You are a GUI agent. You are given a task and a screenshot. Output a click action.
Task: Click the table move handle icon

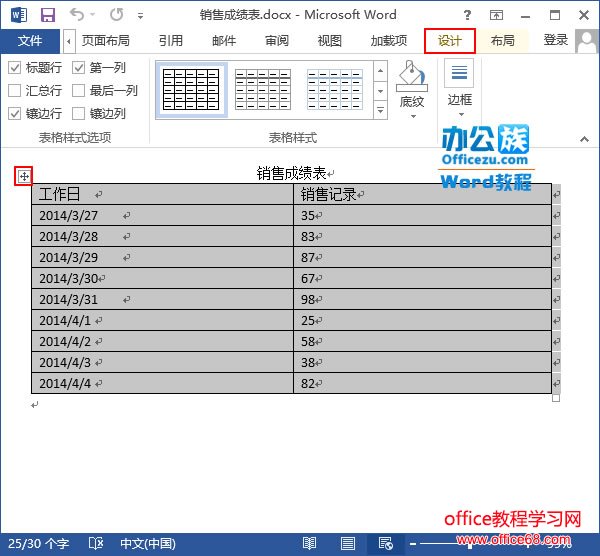point(24,176)
